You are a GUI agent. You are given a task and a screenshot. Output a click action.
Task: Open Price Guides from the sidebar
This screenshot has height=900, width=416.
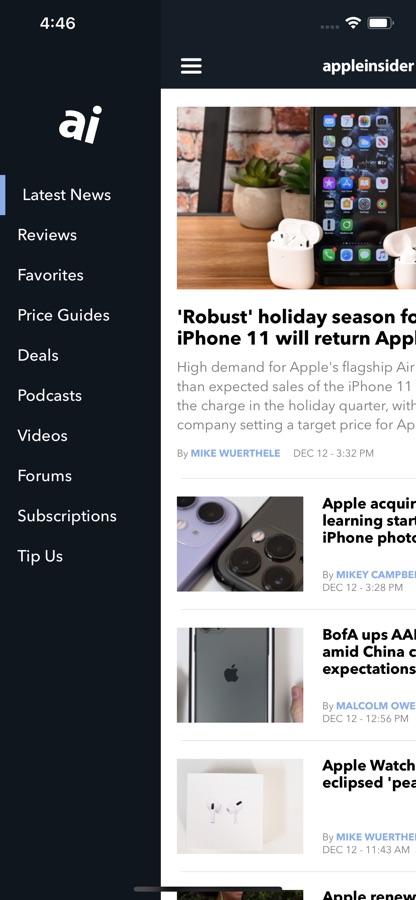pyautogui.click(x=64, y=316)
